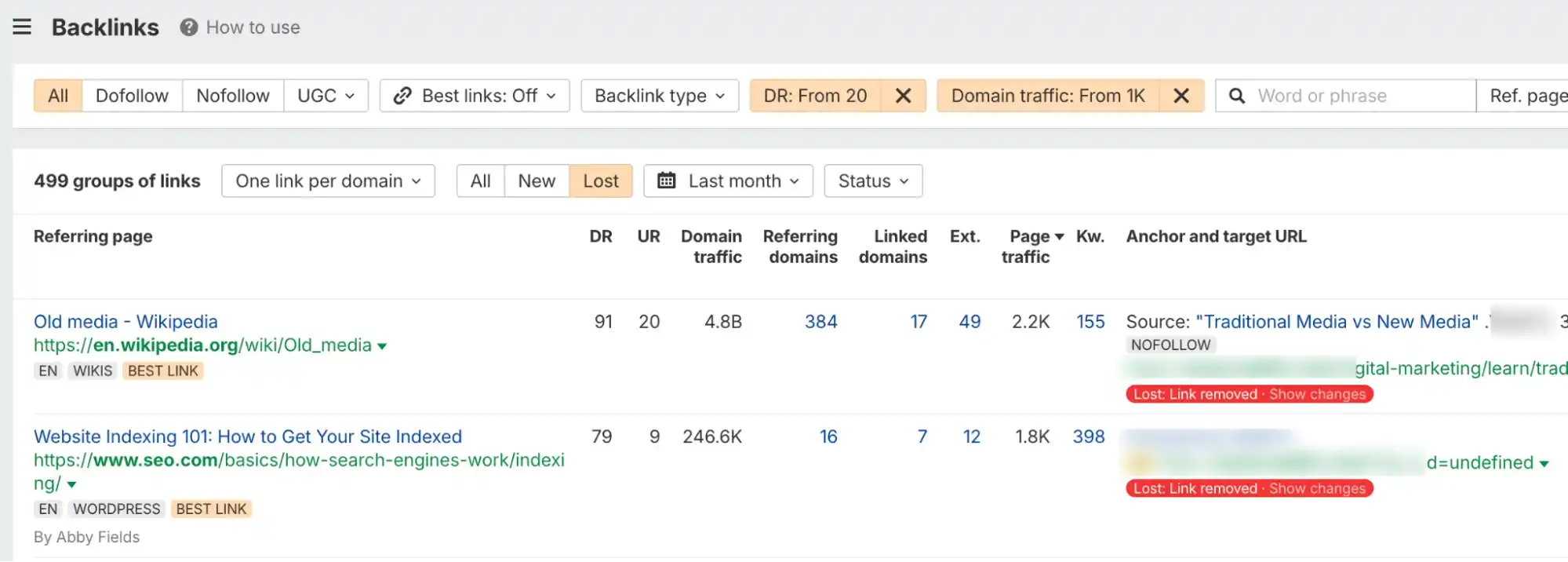Click BEST LINK tag on seo.com row
This screenshot has width=1568, height=562.
tap(211, 509)
